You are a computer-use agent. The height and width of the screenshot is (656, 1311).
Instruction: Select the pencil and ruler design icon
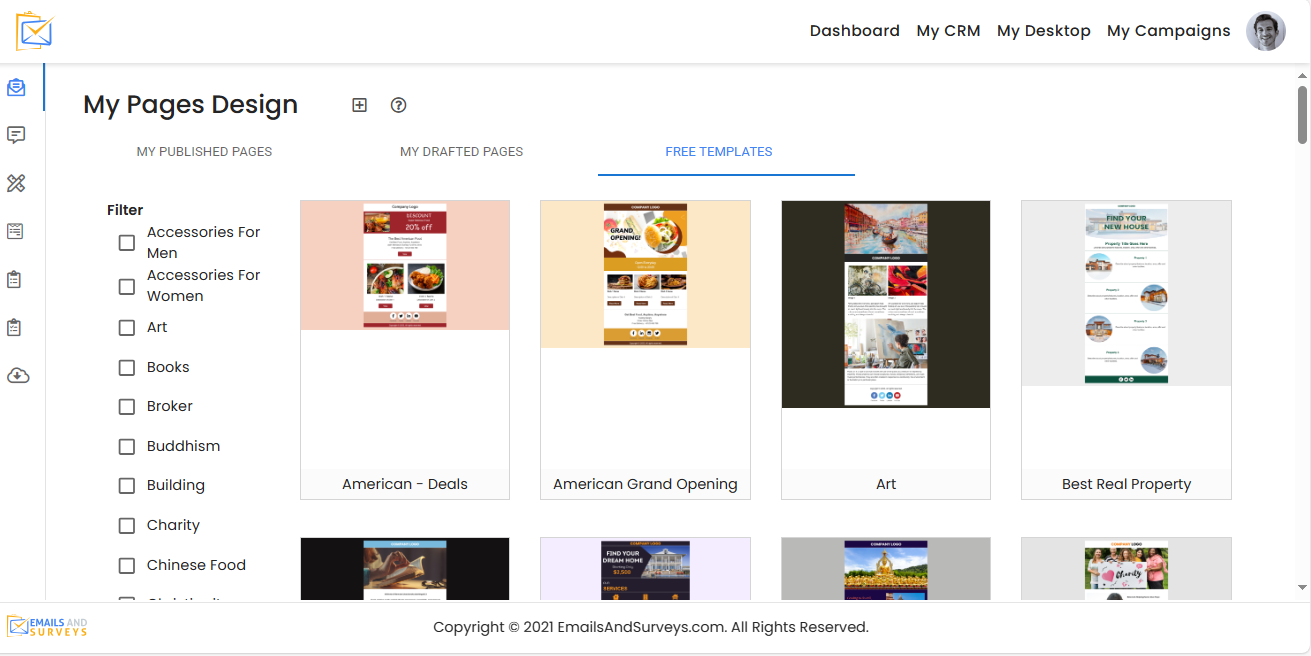(x=16, y=183)
